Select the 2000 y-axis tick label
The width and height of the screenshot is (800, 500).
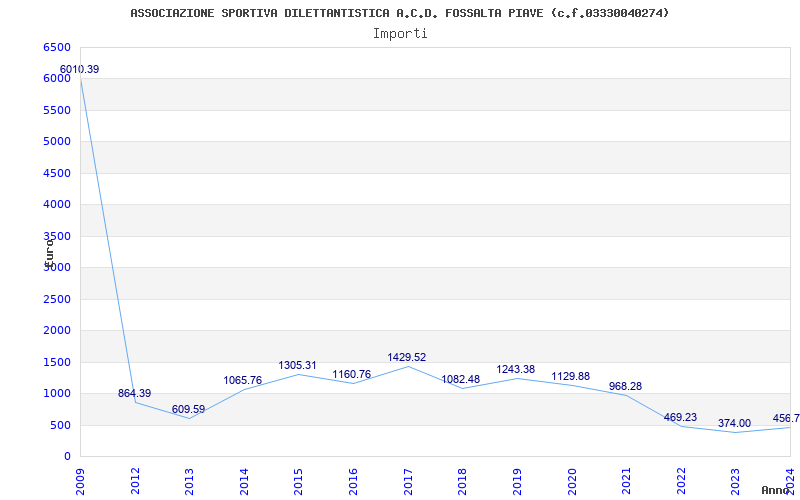point(56,331)
